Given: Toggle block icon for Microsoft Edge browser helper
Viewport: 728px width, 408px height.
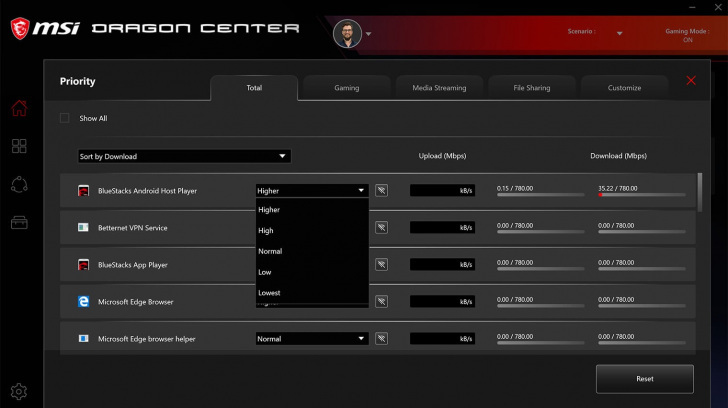Looking at the screenshot, I should (x=381, y=339).
